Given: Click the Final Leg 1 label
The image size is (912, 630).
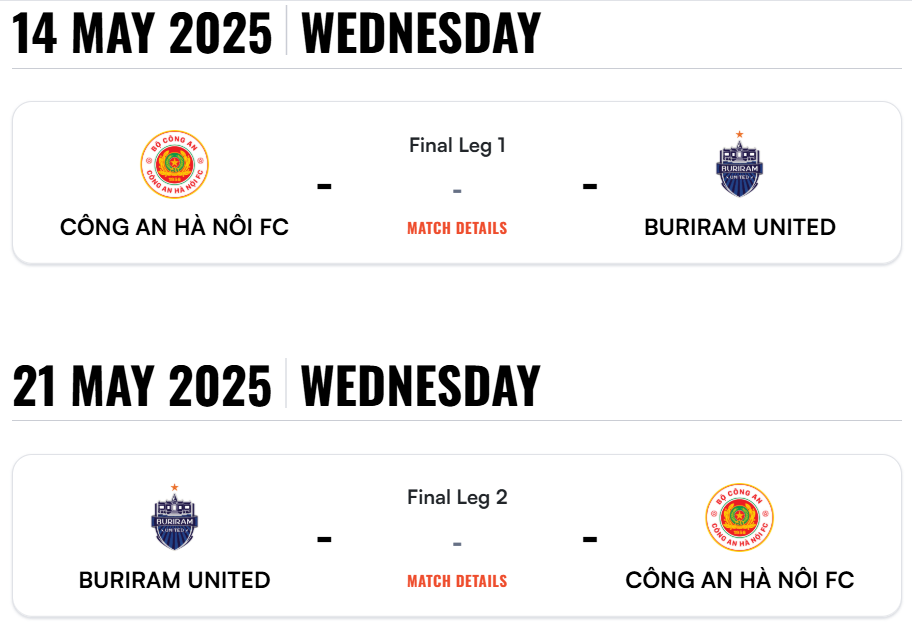Looking at the screenshot, I should pyautogui.click(x=457, y=145).
